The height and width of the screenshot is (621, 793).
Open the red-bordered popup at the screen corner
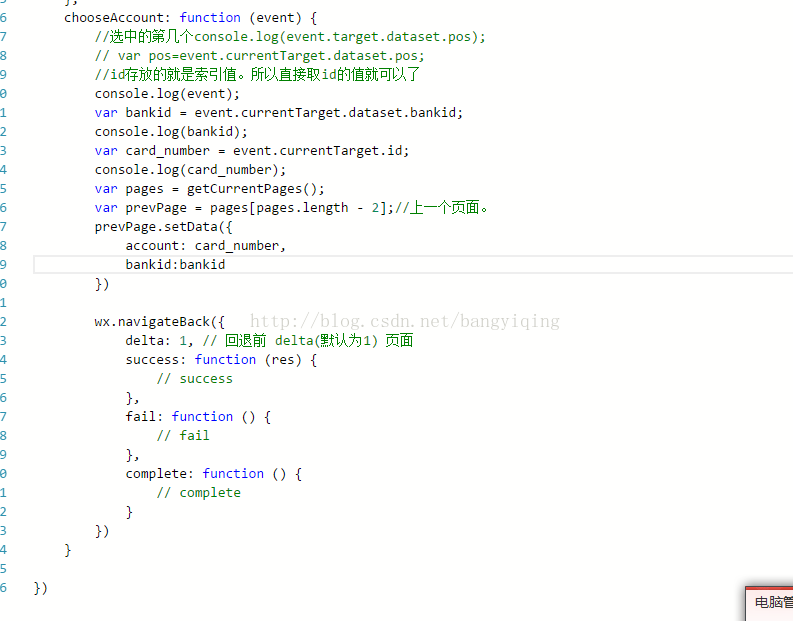769,604
